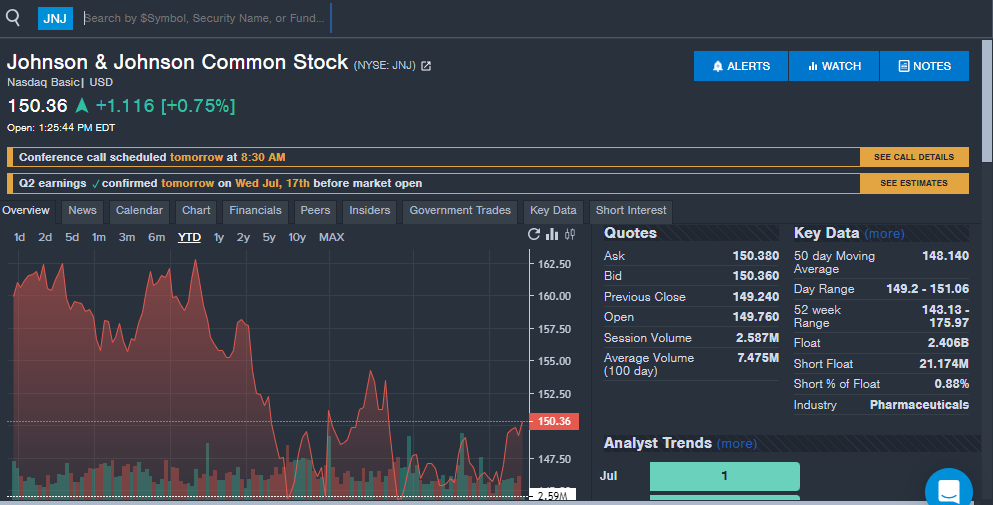Click SEE ESTIMATES button
993x505 pixels.
(914, 183)
